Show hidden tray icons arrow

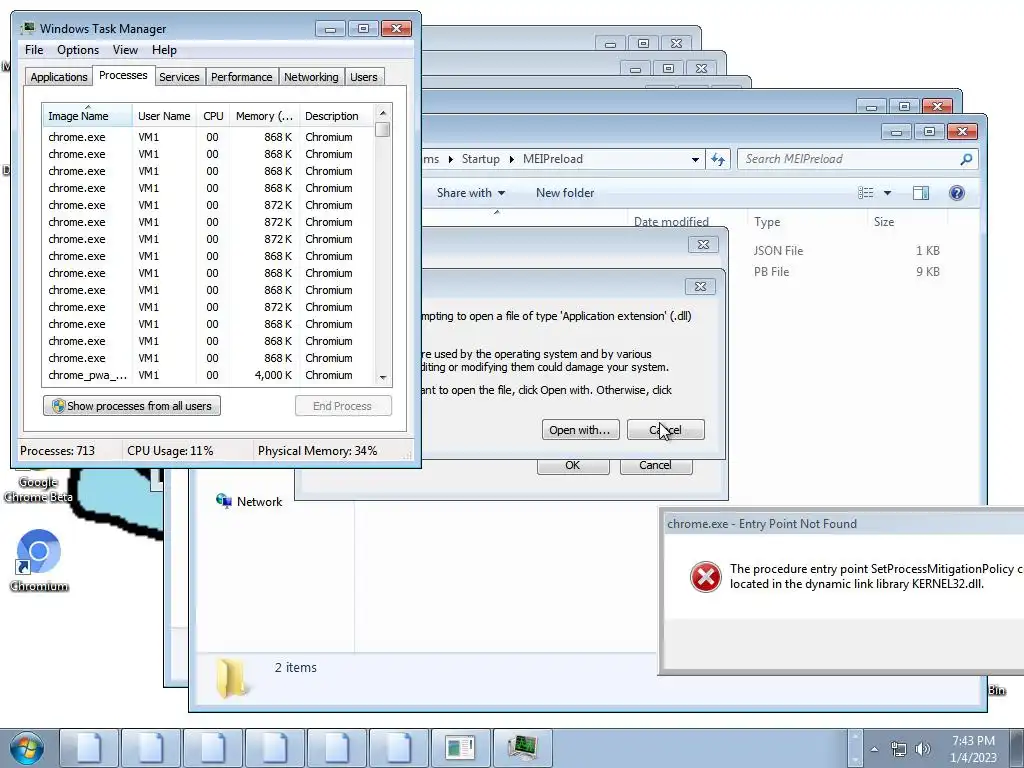tap(874, 749)
